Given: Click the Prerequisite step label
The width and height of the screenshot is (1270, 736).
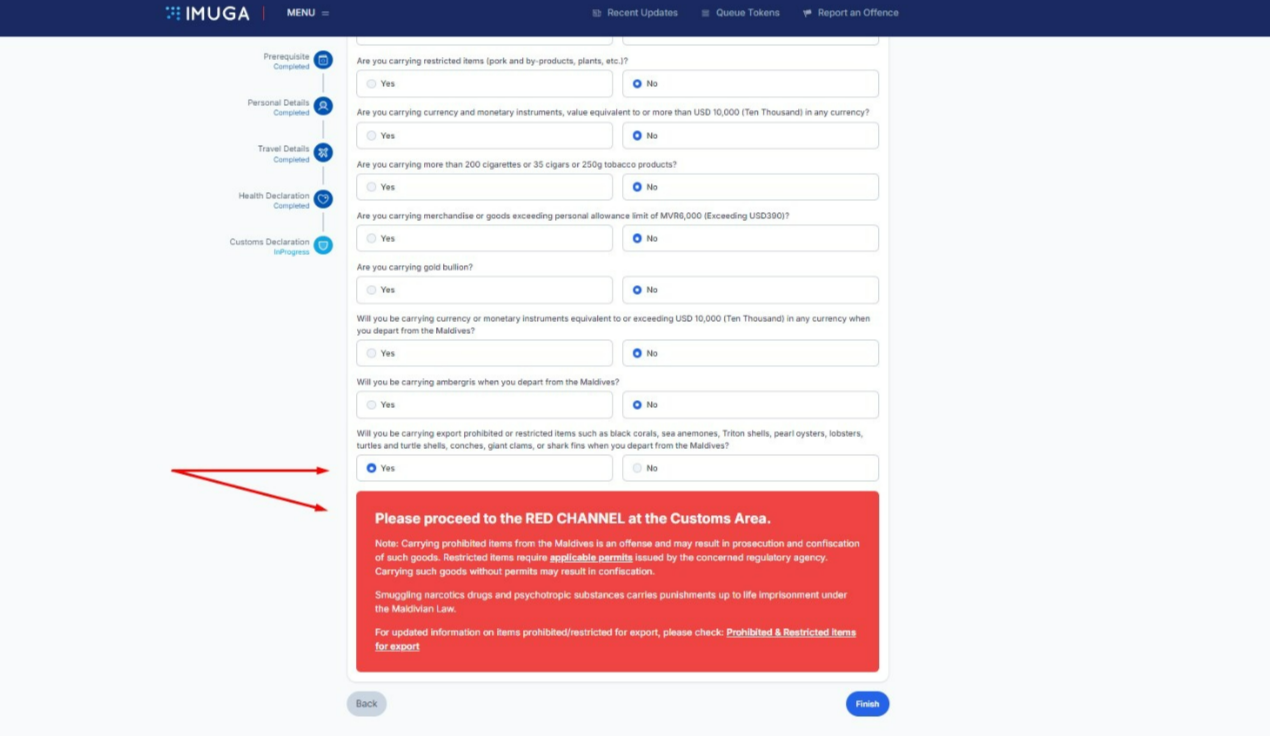Looking at the screenshot, I should pos(287,57).
